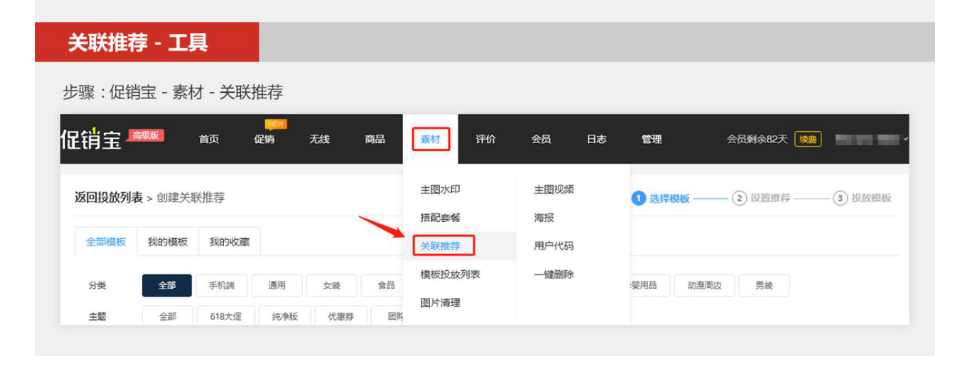Click the 促销宝 logo
Viewport: 970px width, 370px height.
pos(91,139)
